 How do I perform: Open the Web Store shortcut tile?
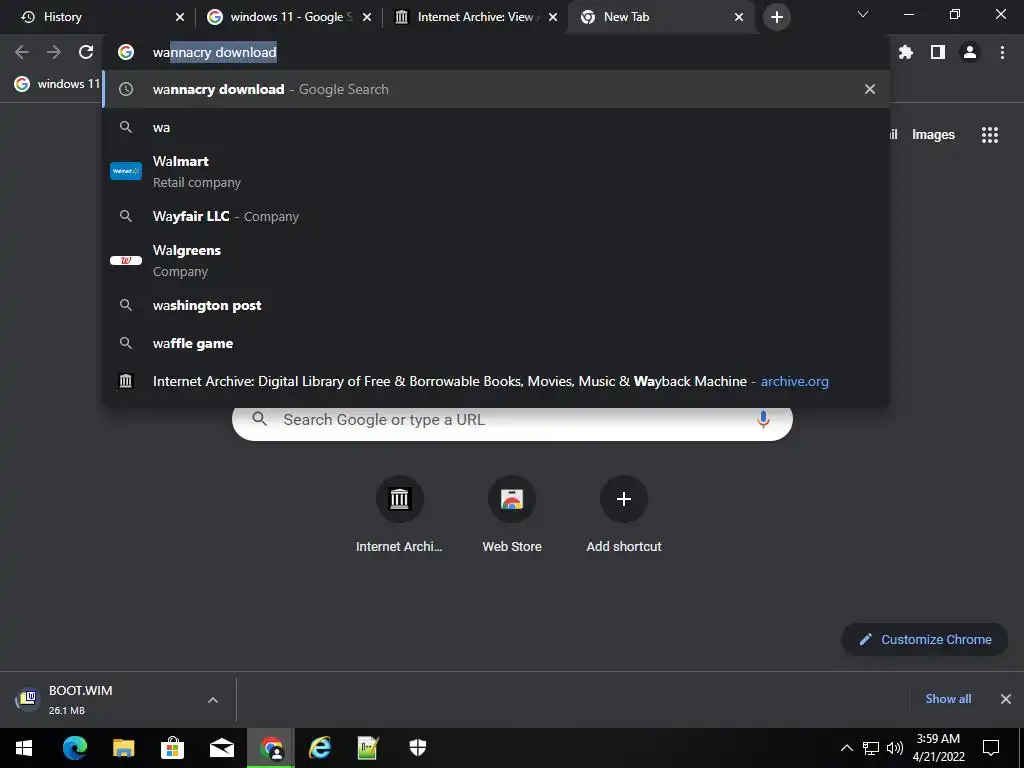(512, 515)
